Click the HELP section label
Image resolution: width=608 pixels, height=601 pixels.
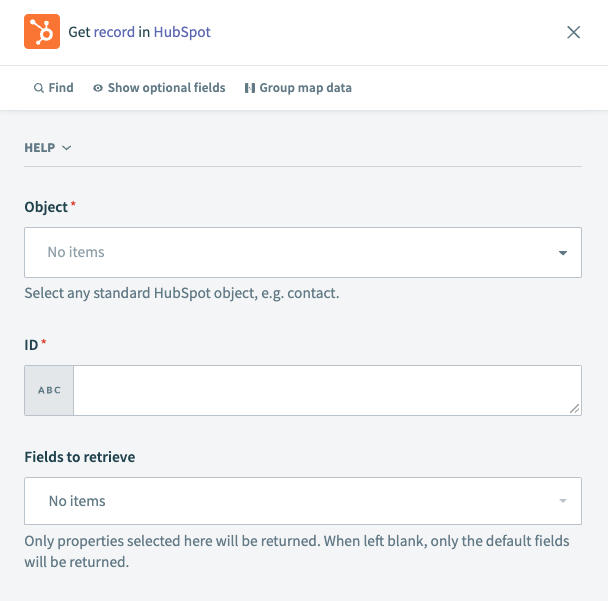(40, 148)
